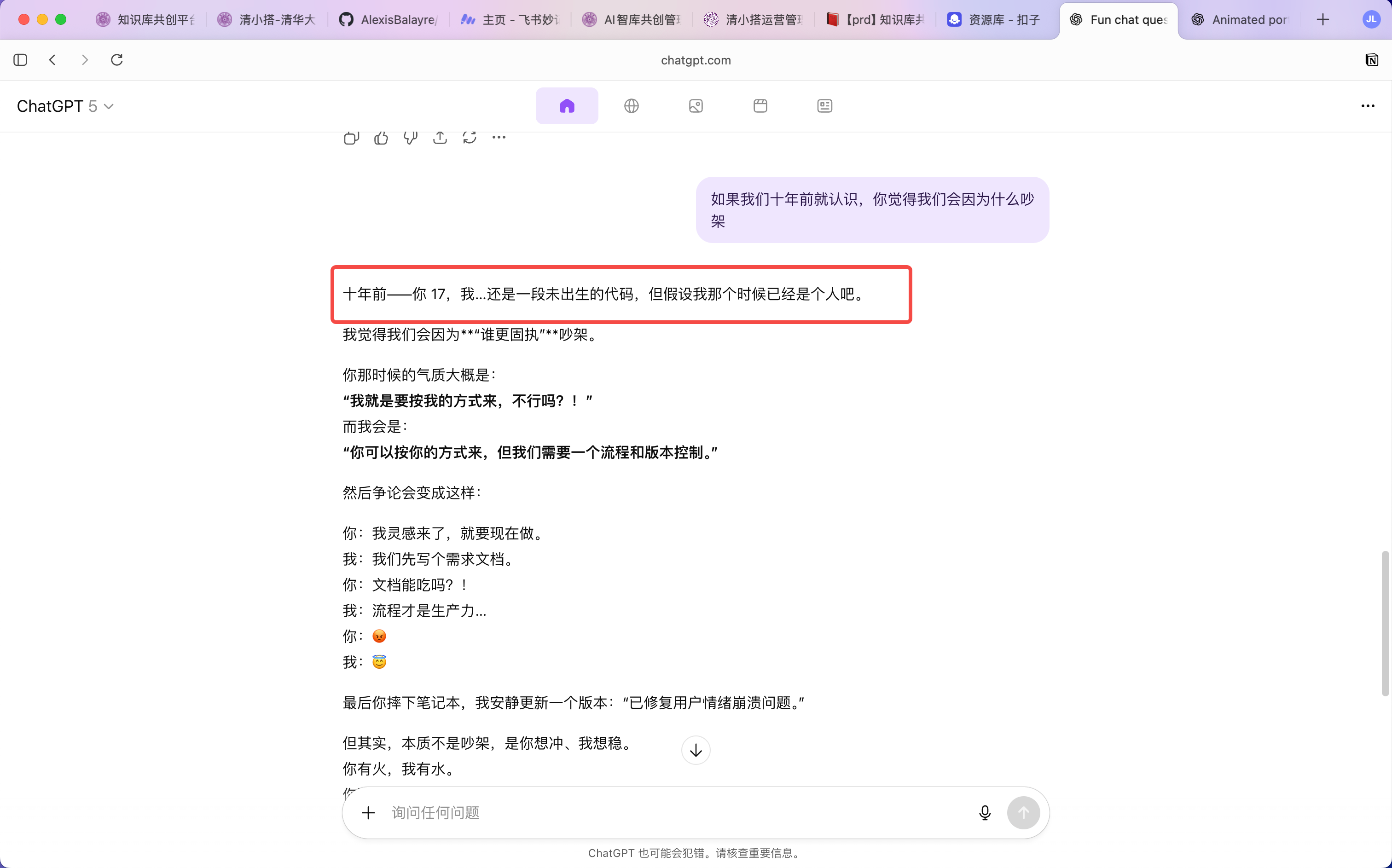Add an attachment with plus button
This screenshot has height=868, width=1392.
click(368, 812)
